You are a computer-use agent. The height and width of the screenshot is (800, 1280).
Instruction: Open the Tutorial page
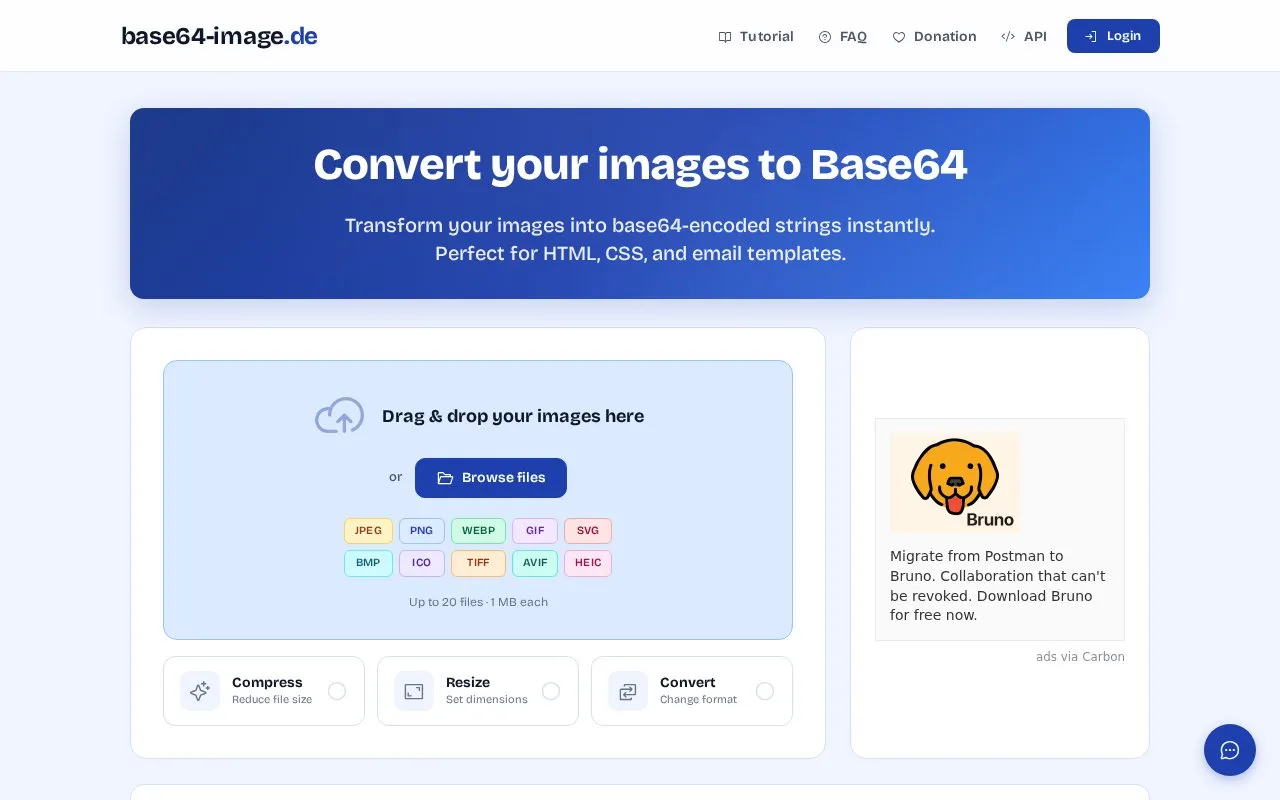(756, 37)
